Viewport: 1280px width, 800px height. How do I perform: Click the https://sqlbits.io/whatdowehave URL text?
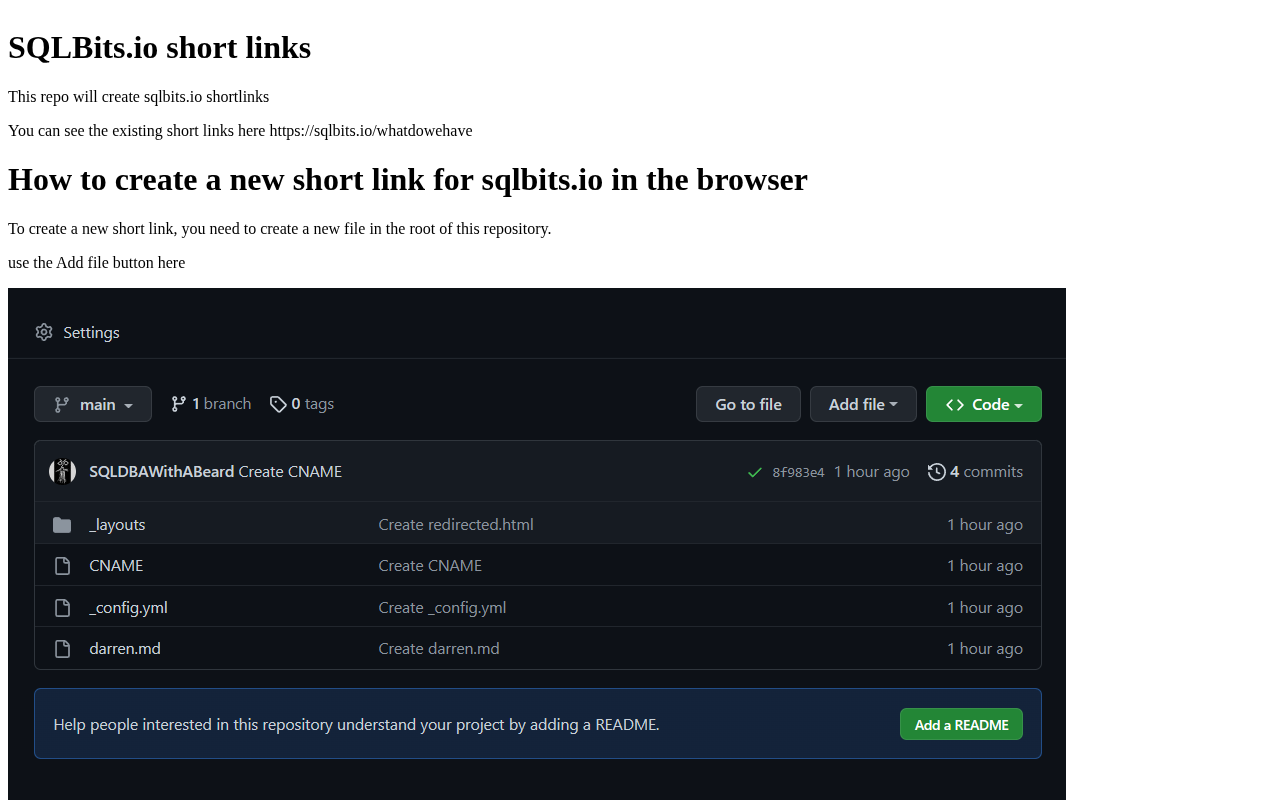371,130
